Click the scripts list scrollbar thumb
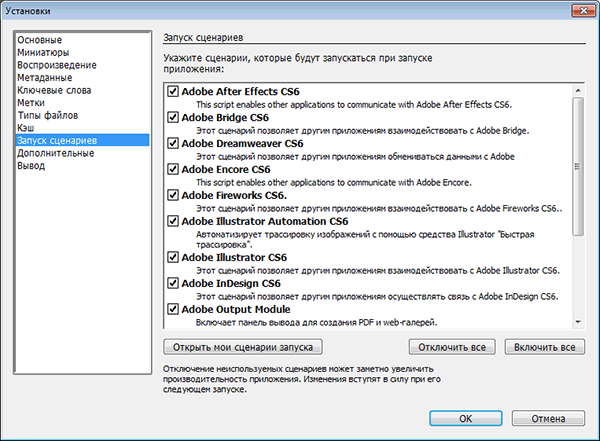Image resolution: width=600 pixels, height=441 pixels. pos(578,166)
